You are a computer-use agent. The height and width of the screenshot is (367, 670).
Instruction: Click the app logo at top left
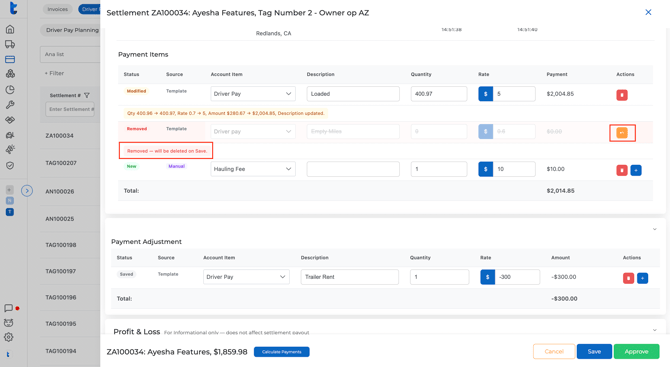tap(13, 8)
